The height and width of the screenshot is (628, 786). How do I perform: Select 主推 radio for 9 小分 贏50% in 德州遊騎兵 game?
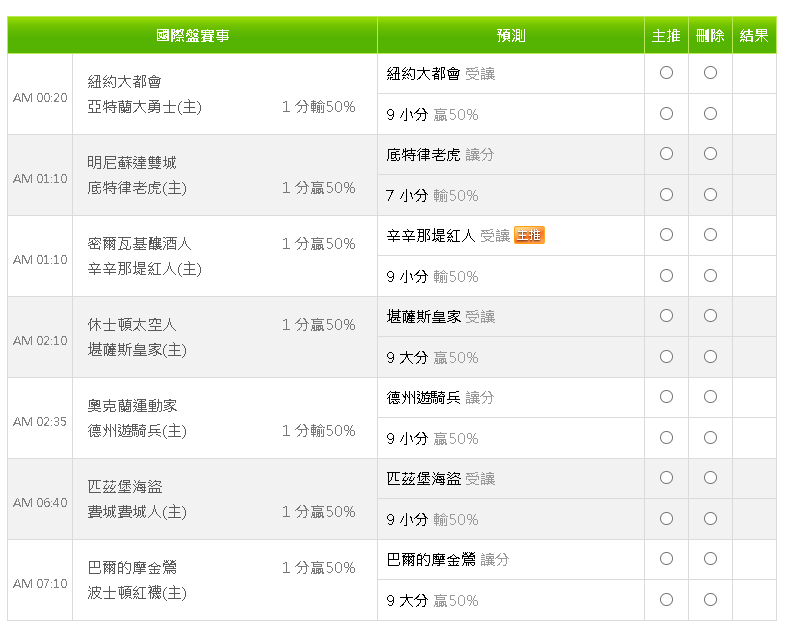point(666,438)
